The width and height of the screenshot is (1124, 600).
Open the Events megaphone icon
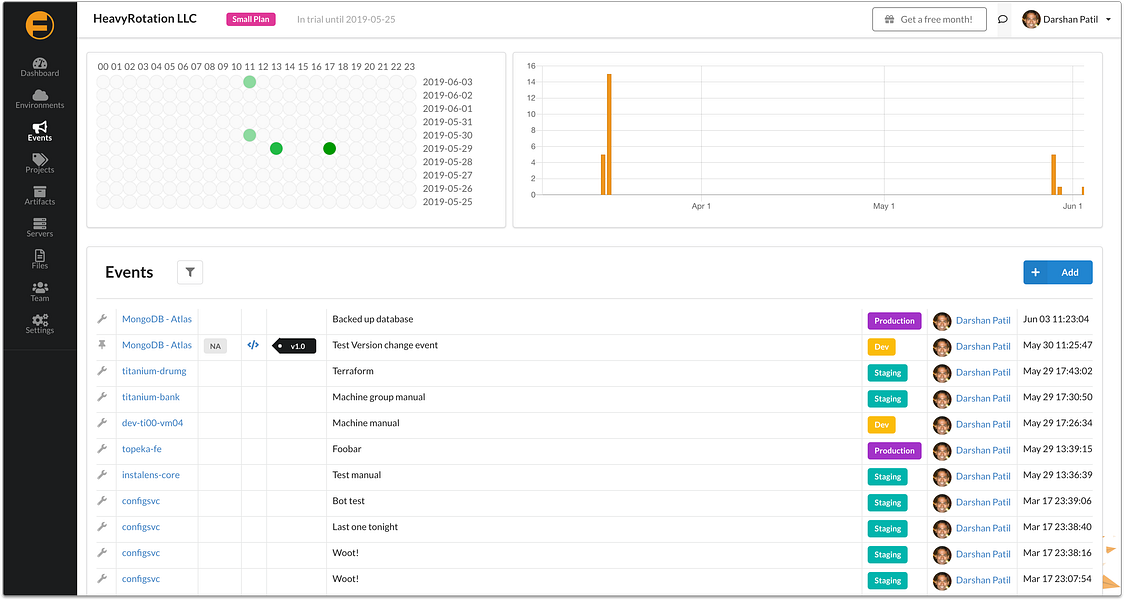(x=40, y=128)
